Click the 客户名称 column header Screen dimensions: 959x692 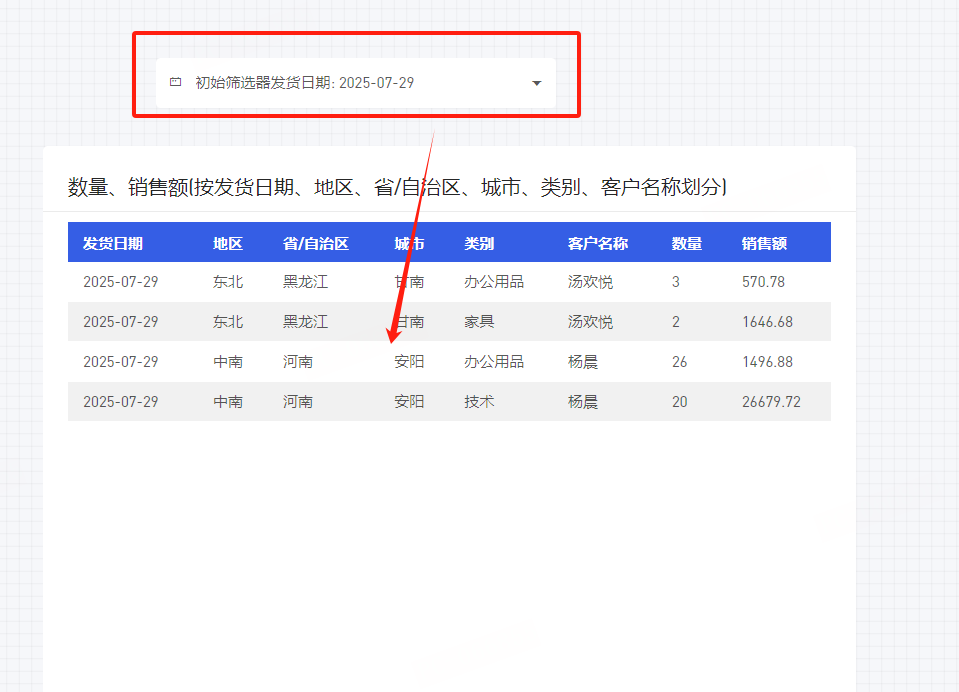click(598, 243)
